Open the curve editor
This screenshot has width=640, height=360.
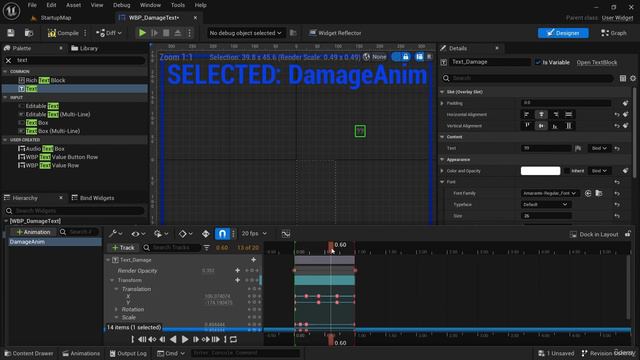click(x=286, y=234)
